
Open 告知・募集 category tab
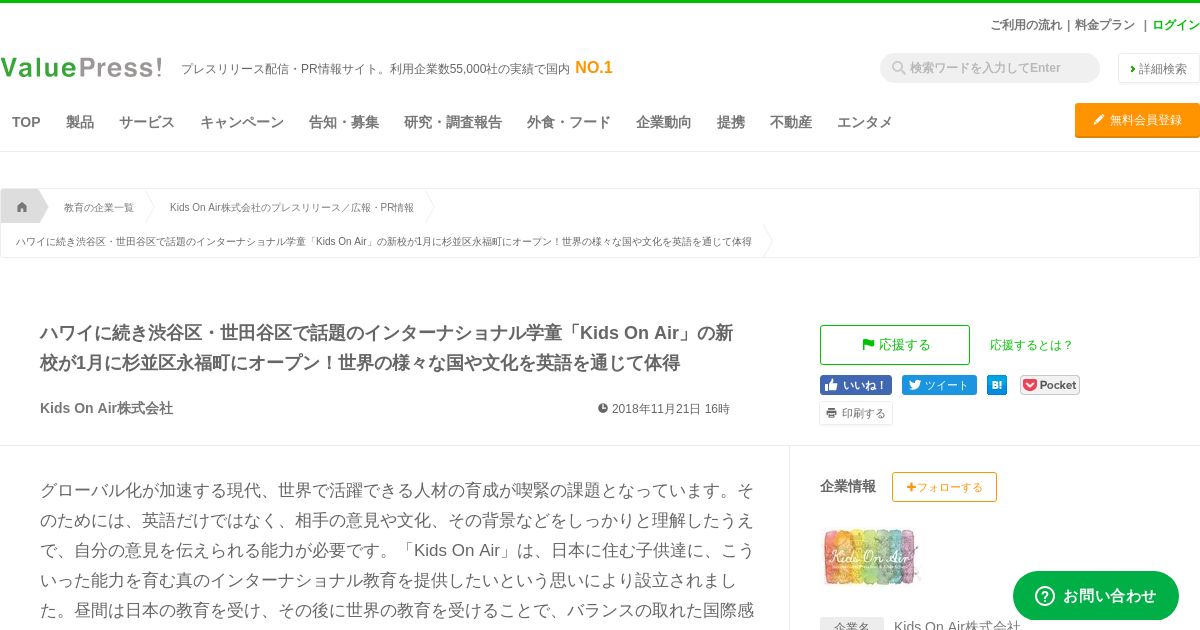point(344,122)
